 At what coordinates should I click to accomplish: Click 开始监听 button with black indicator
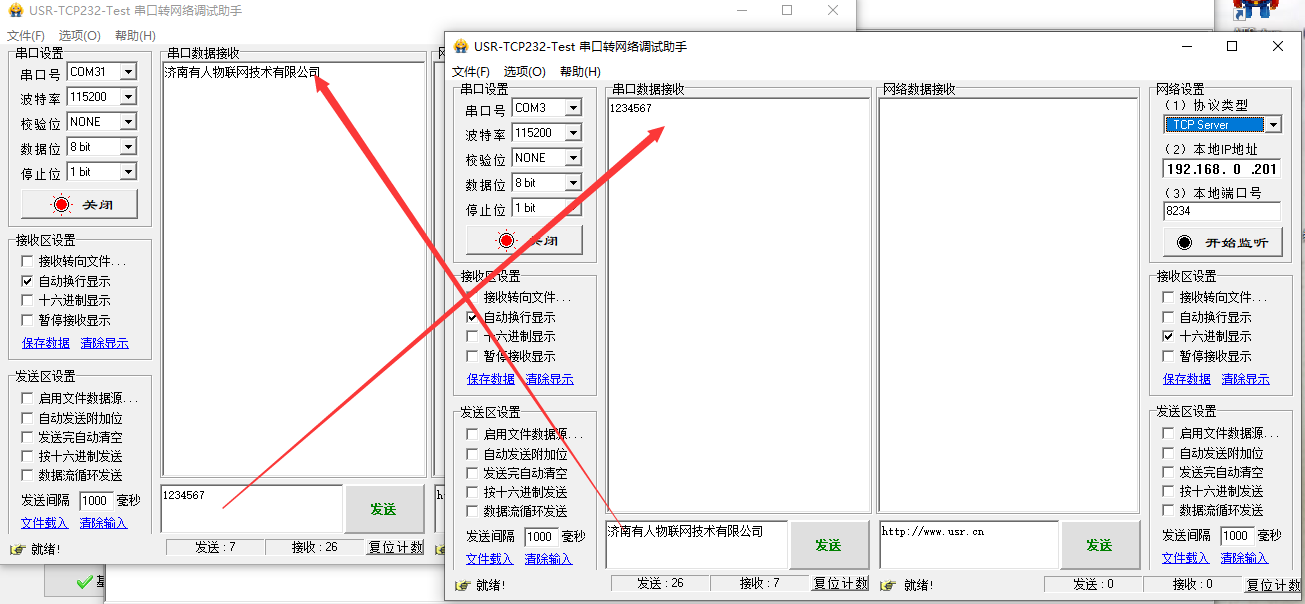pos(1222,242)
